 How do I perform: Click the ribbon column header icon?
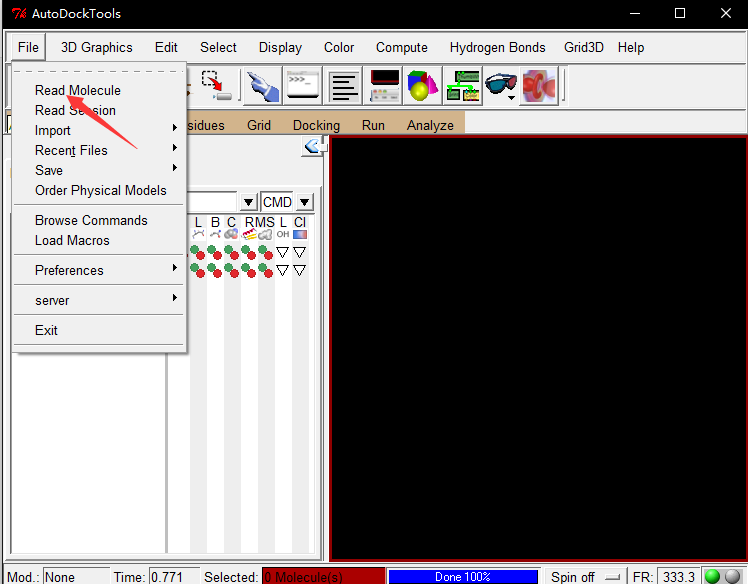[x=249, y=234]
